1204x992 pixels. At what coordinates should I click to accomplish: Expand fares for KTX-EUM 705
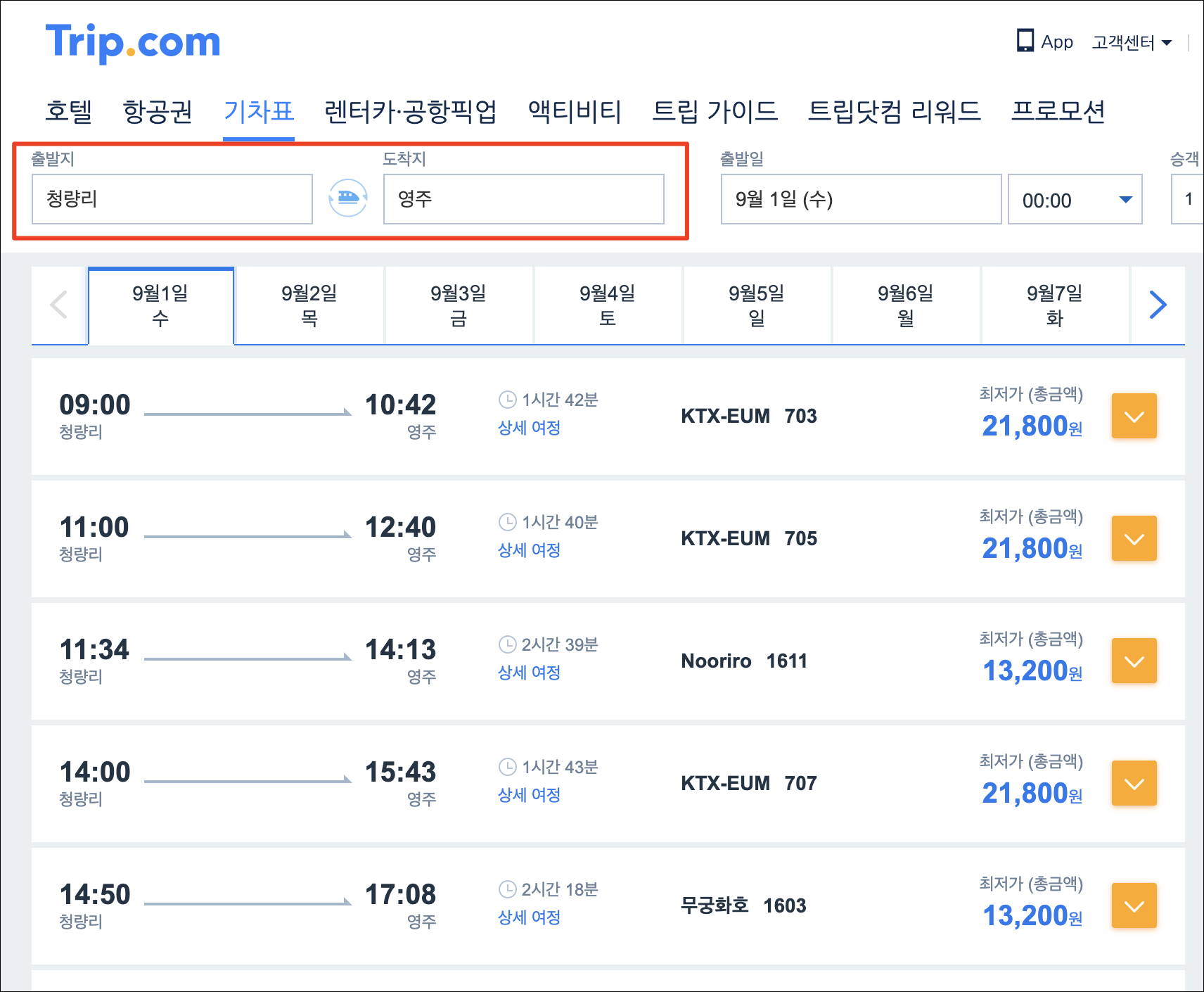[1134, 539]
